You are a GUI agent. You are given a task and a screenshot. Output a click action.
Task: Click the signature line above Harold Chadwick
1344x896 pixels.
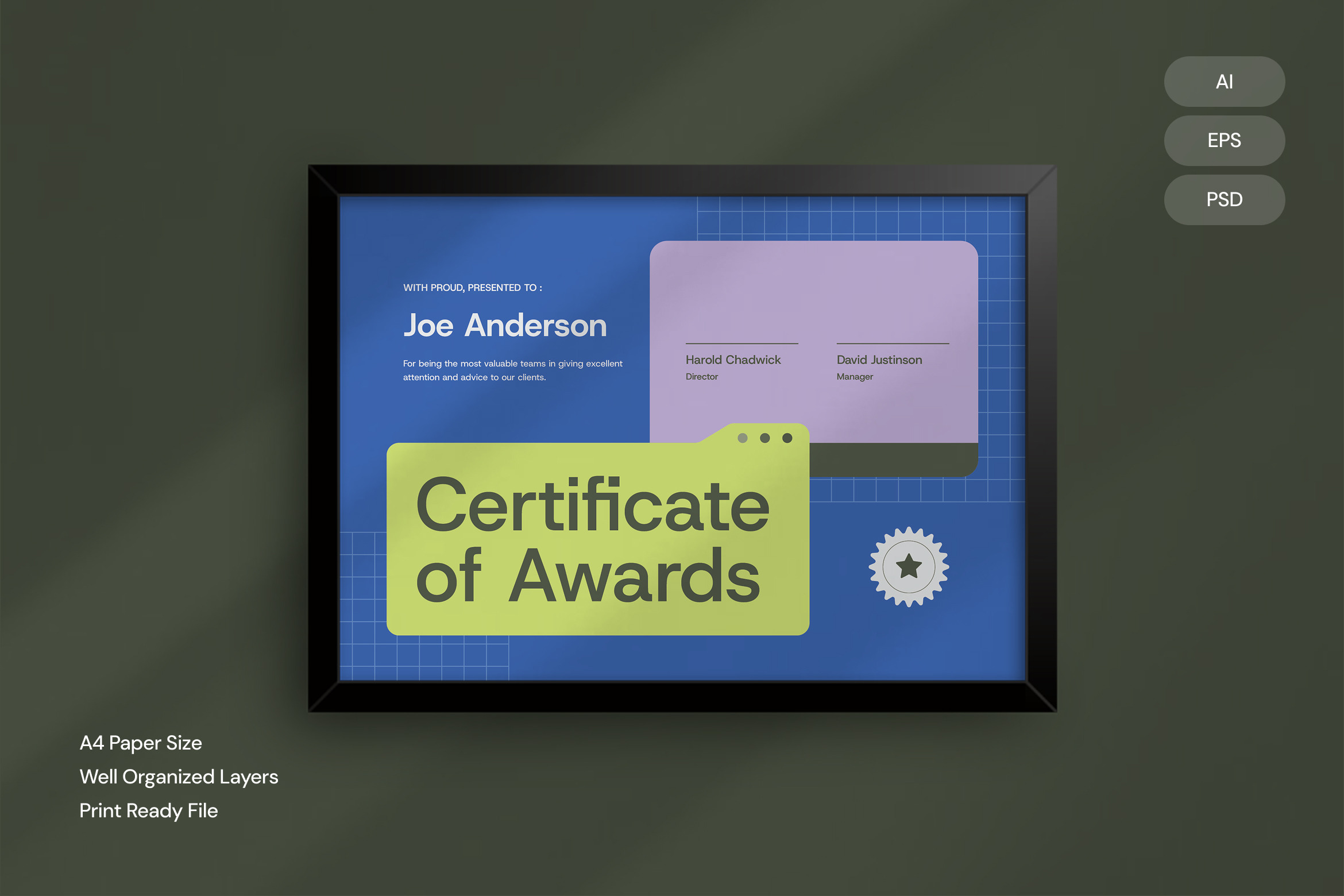[741, 343]
